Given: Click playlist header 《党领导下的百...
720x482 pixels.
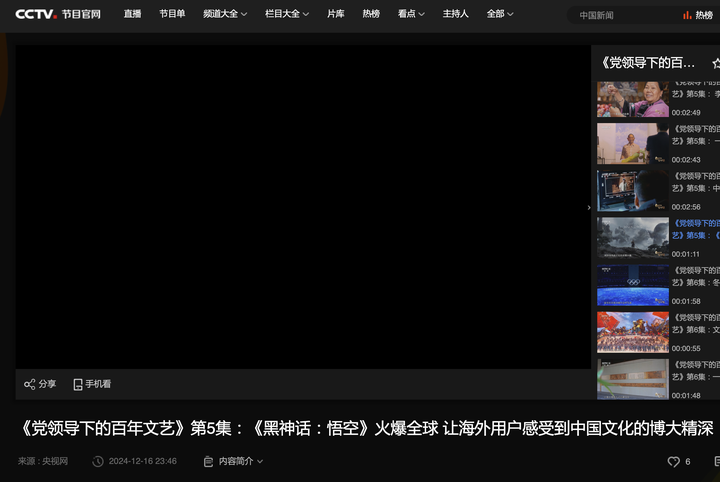Looking at the screenshot, I should 648,63.
